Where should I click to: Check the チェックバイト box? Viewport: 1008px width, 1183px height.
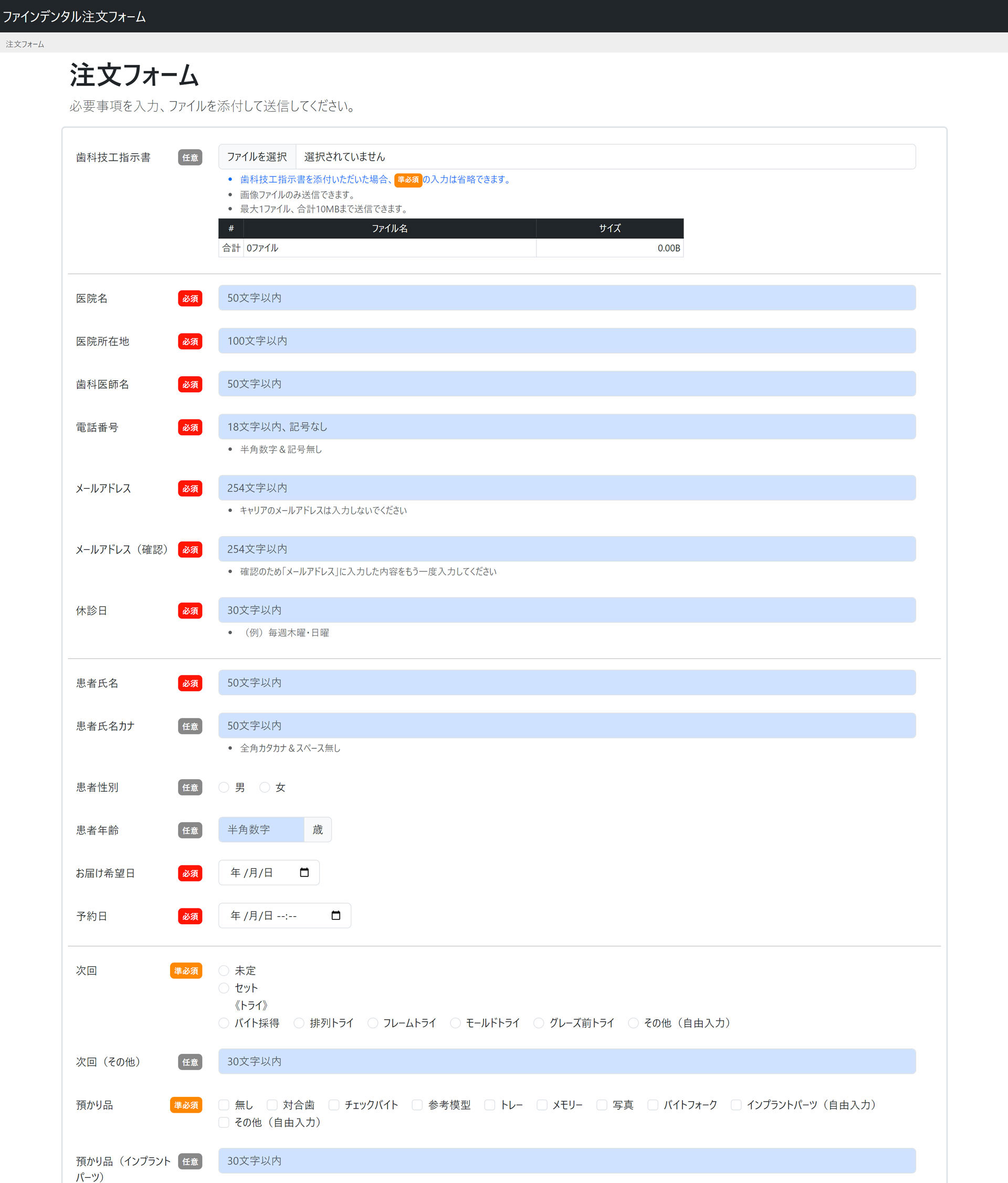[x=334, y=1105]
